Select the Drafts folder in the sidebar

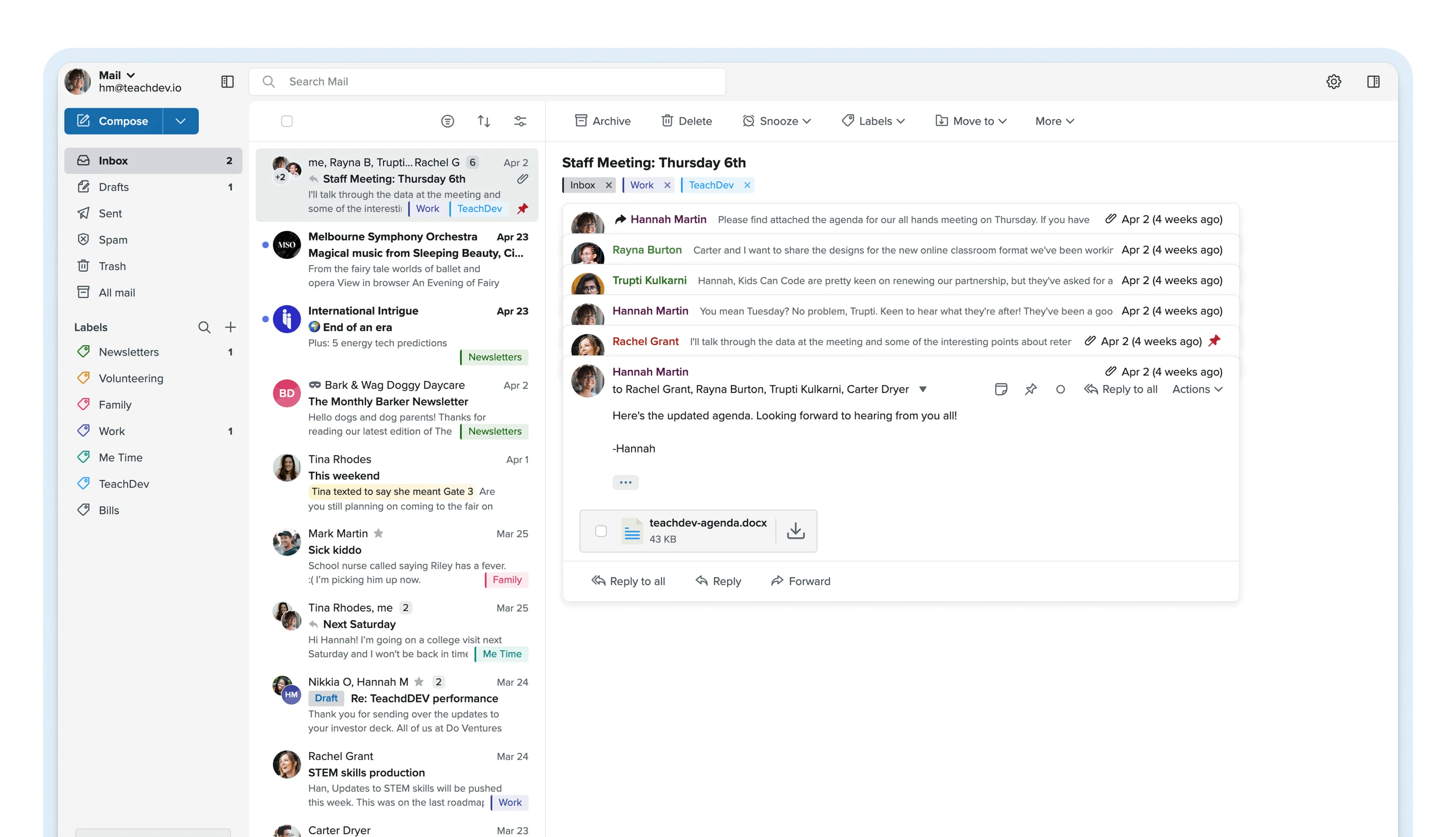pos(114,187)
